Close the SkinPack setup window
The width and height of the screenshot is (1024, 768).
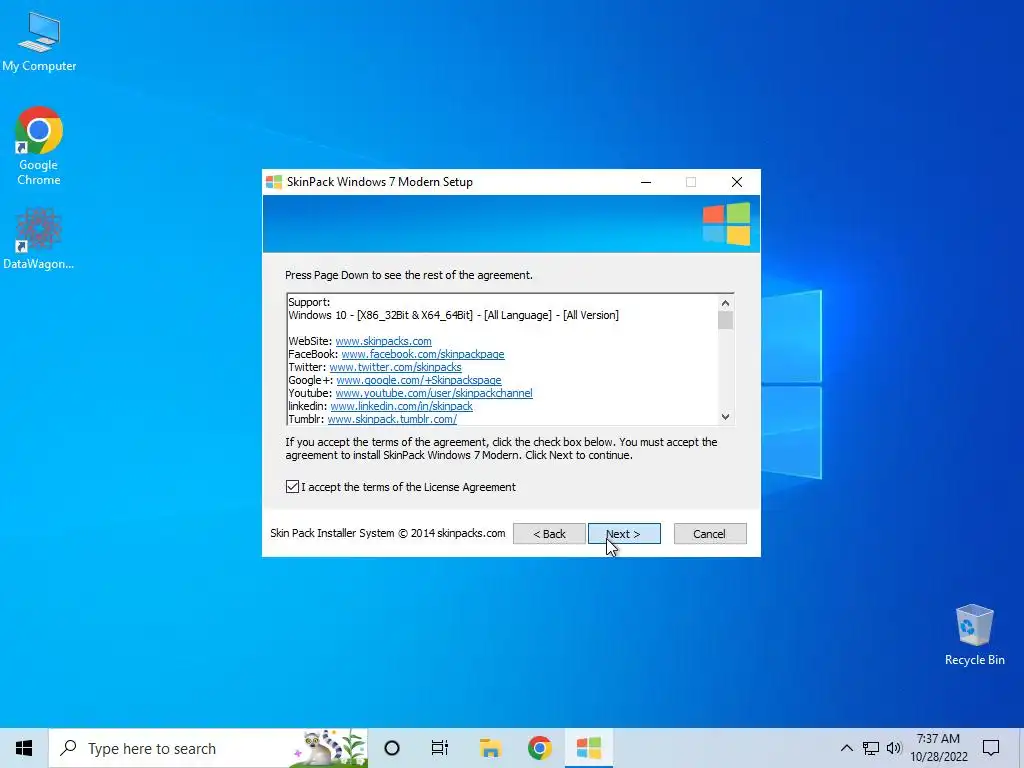coord(737,182)
